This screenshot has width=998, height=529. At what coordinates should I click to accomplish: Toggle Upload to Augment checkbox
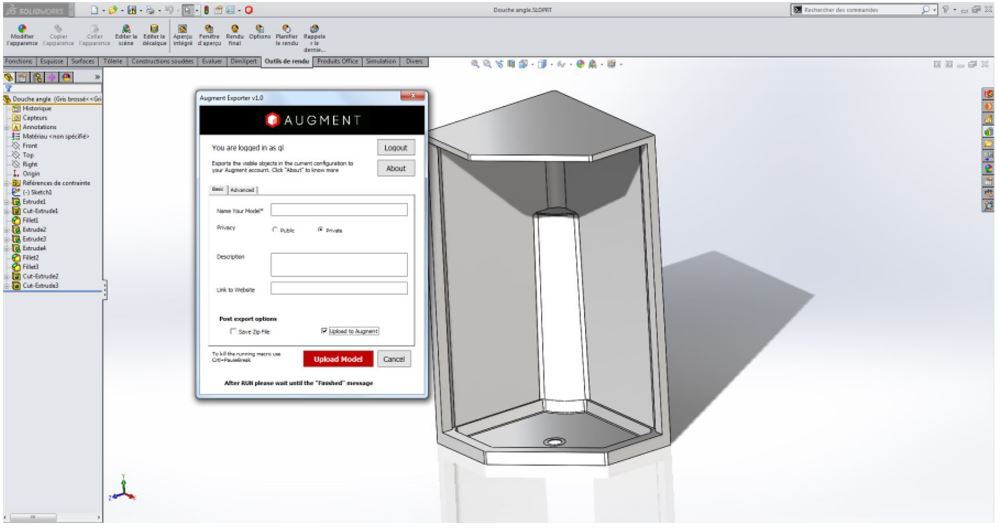coord(324,331)
